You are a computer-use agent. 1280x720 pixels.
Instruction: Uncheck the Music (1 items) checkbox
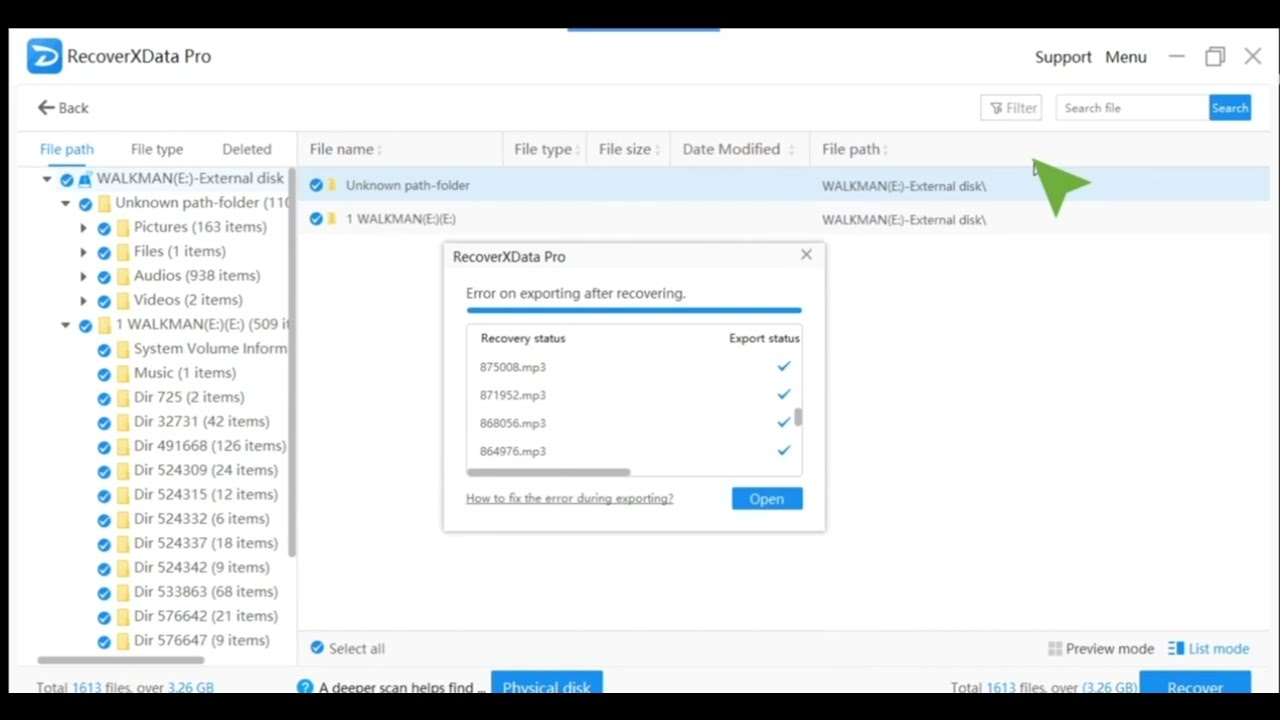click(x=104, y=374)
